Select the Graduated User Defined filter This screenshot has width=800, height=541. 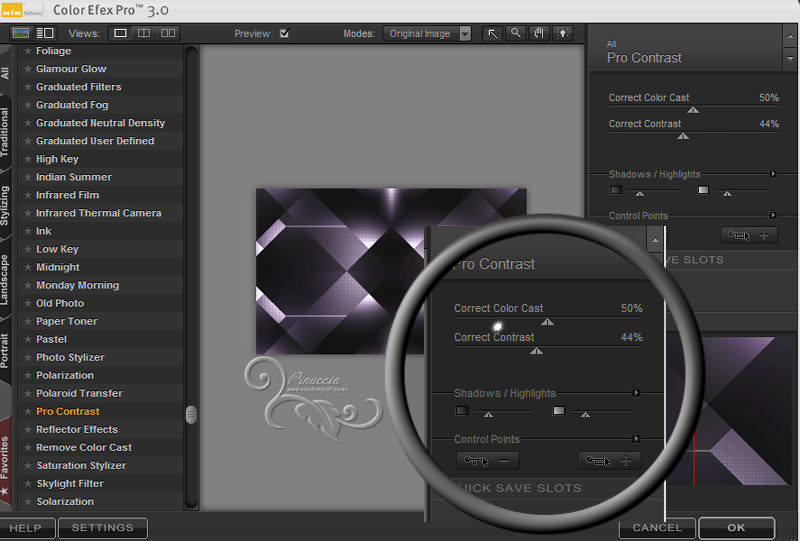tap(95, 141)
